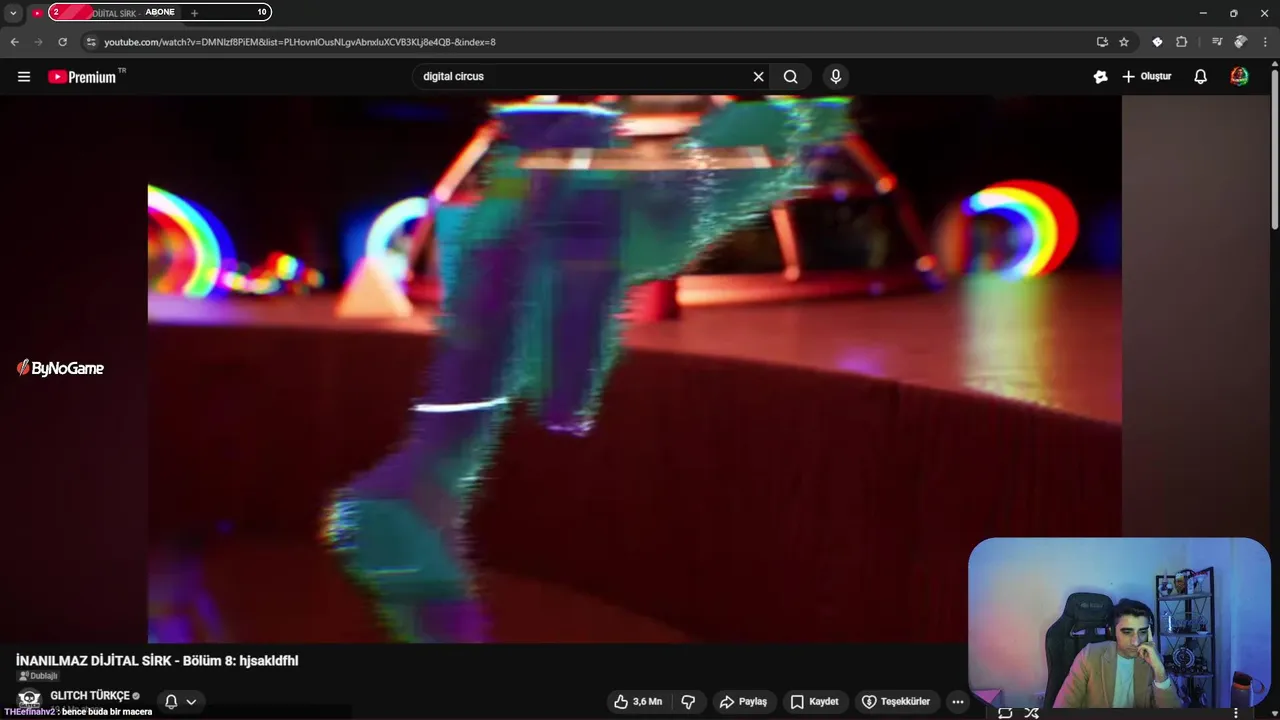The width and height of the screenshot is (1280, 720).
Task: Run search with magnifier button
Action: [x=791, y=76]
